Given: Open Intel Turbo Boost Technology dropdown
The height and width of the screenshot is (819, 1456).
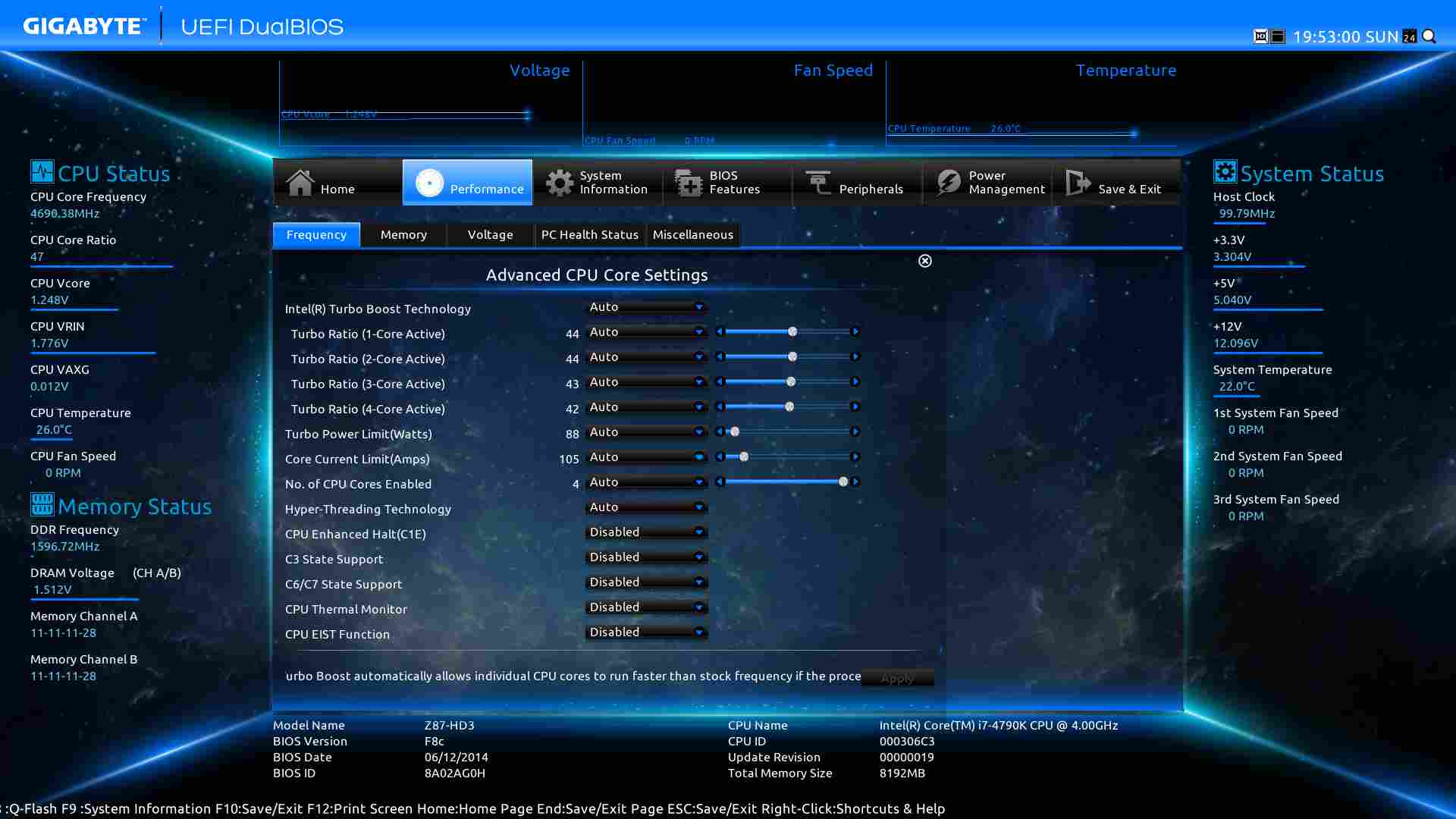Looking at the screenshot, I should pyautogui.click(x=646, y=307).
